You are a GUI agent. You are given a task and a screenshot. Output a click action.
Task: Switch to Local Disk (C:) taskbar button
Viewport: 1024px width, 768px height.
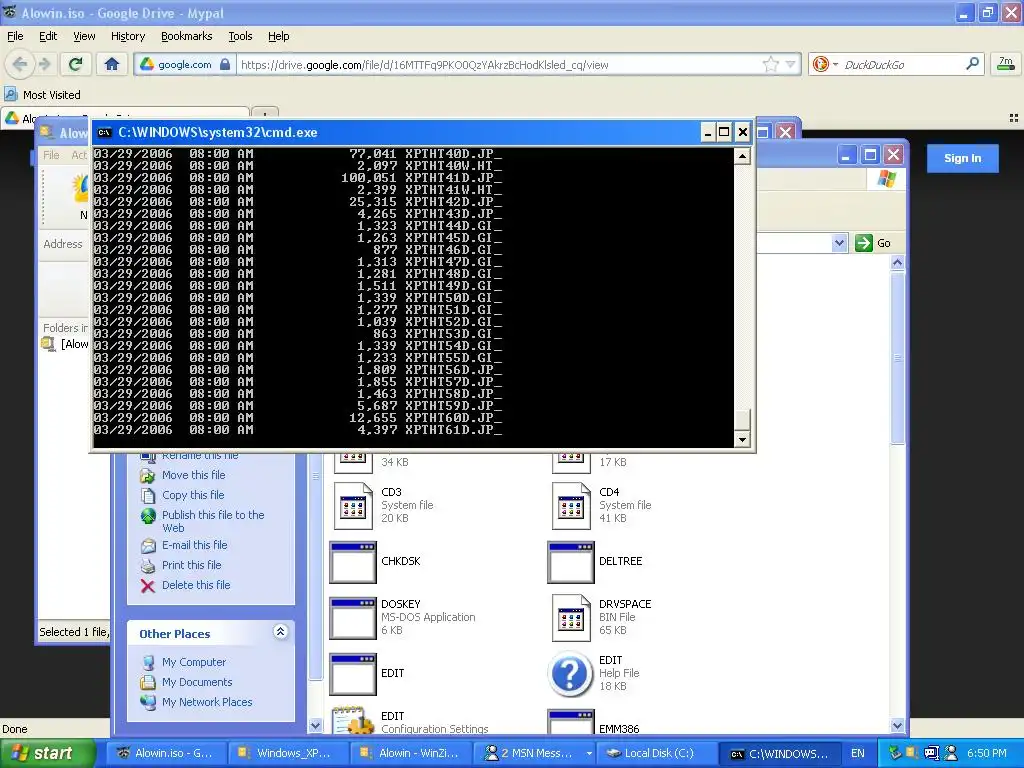pyautogui.click(x=656, y=753)
